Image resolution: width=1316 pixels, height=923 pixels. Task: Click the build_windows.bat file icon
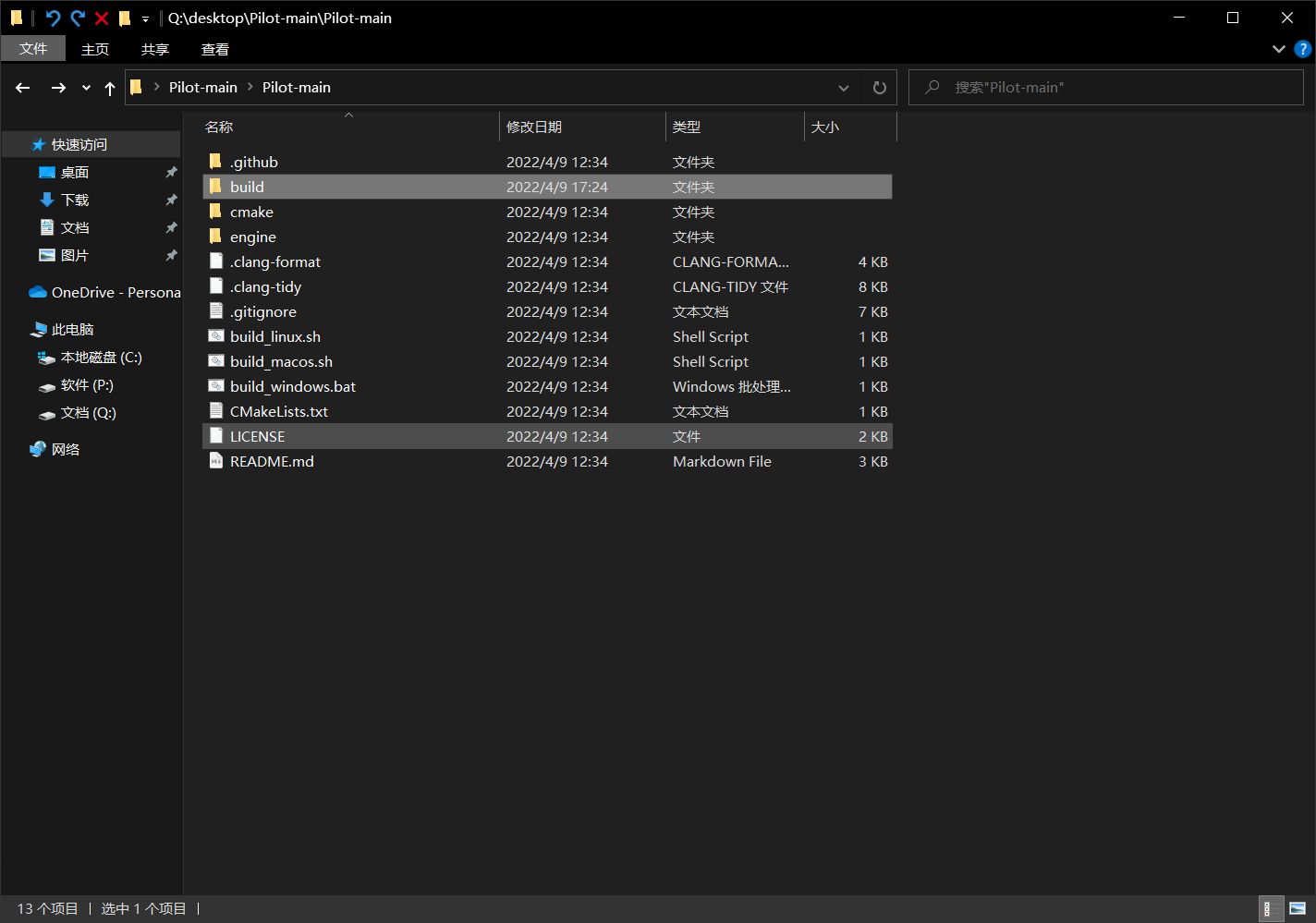coord(216,386)
